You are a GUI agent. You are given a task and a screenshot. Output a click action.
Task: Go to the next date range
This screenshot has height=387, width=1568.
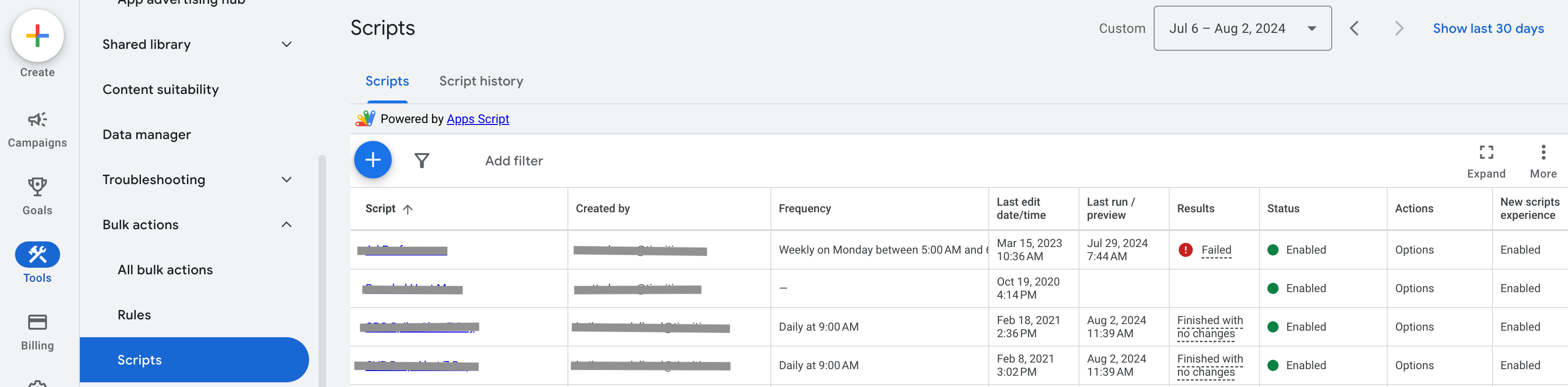coord(1399,29)
